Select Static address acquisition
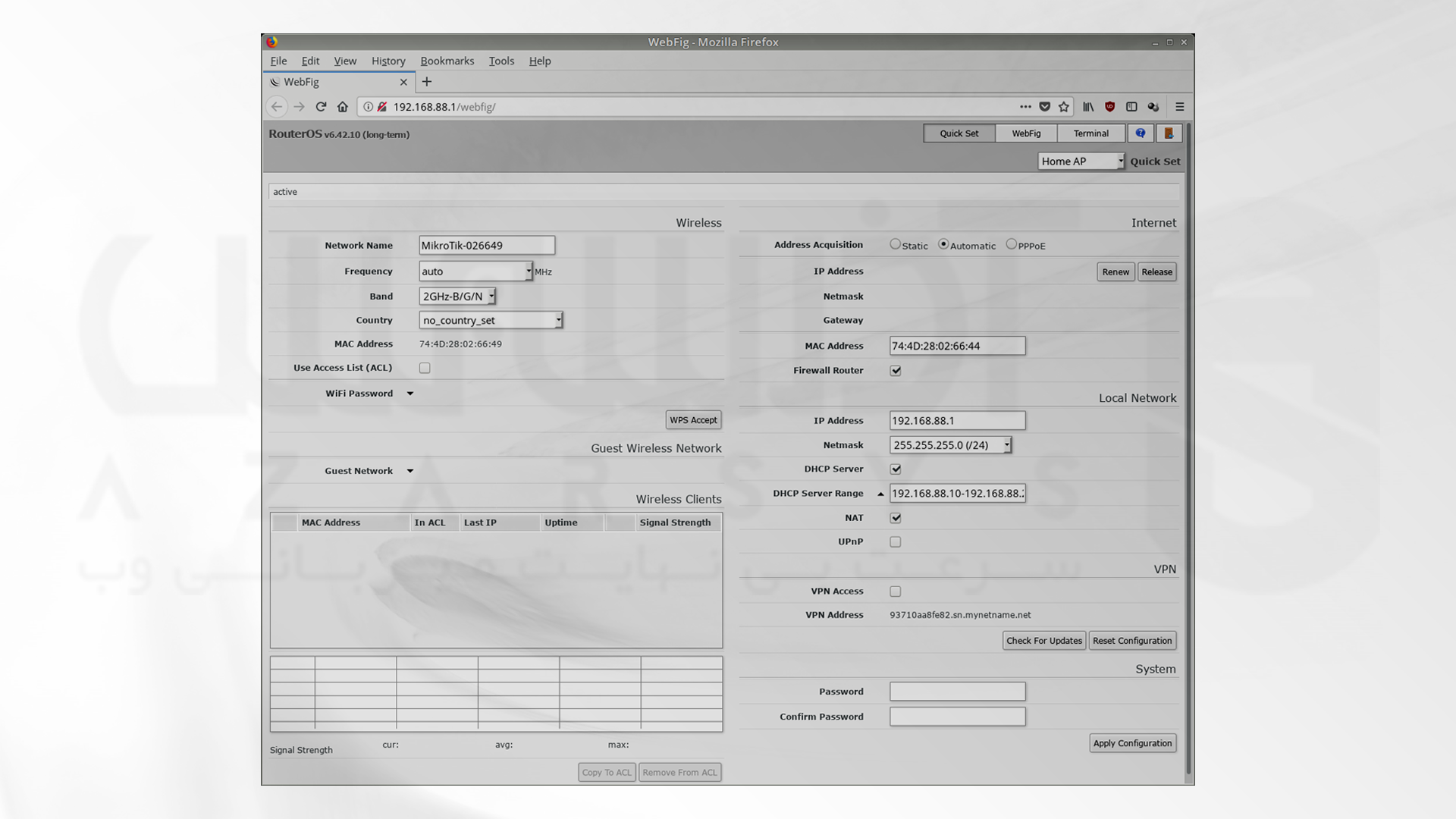This screenshot has height=819, width=1456. pyautogui.click(x=896, y=244)
